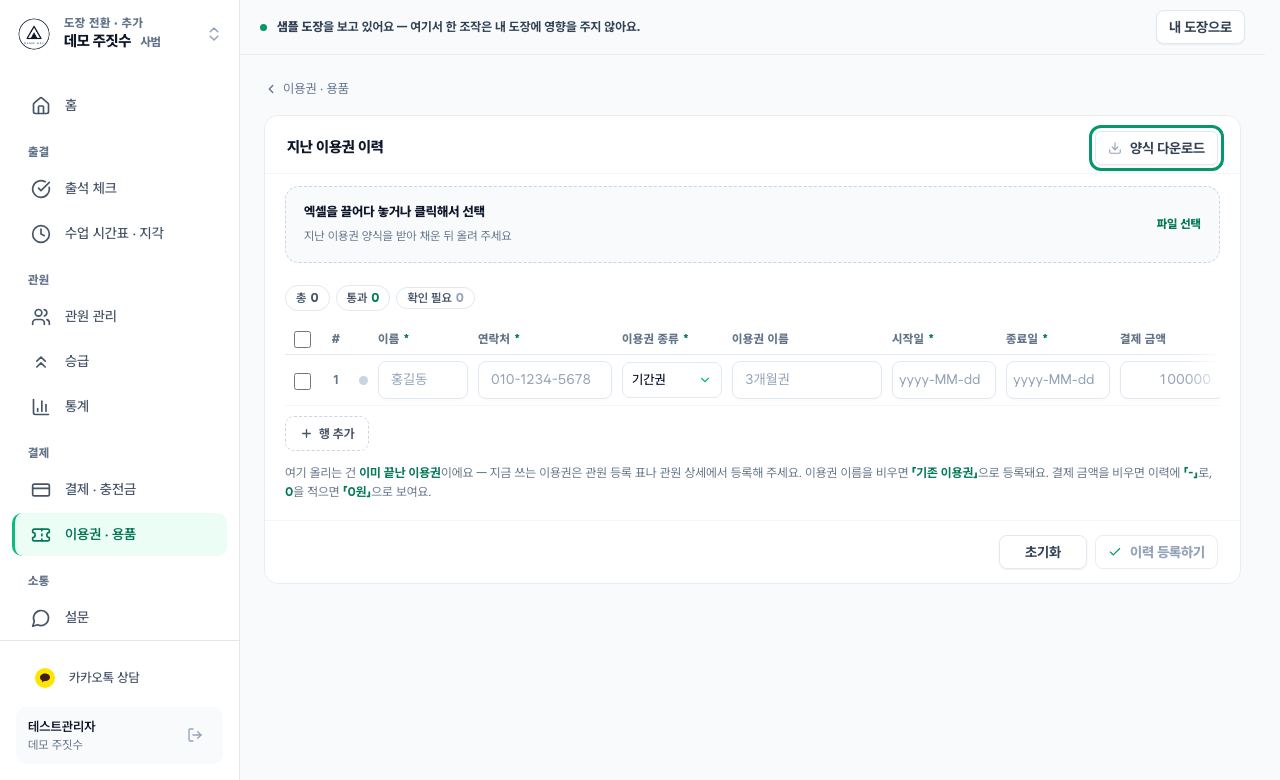Click the 관원 관리 people icon

pyautogui.click(x=41, y=316)
